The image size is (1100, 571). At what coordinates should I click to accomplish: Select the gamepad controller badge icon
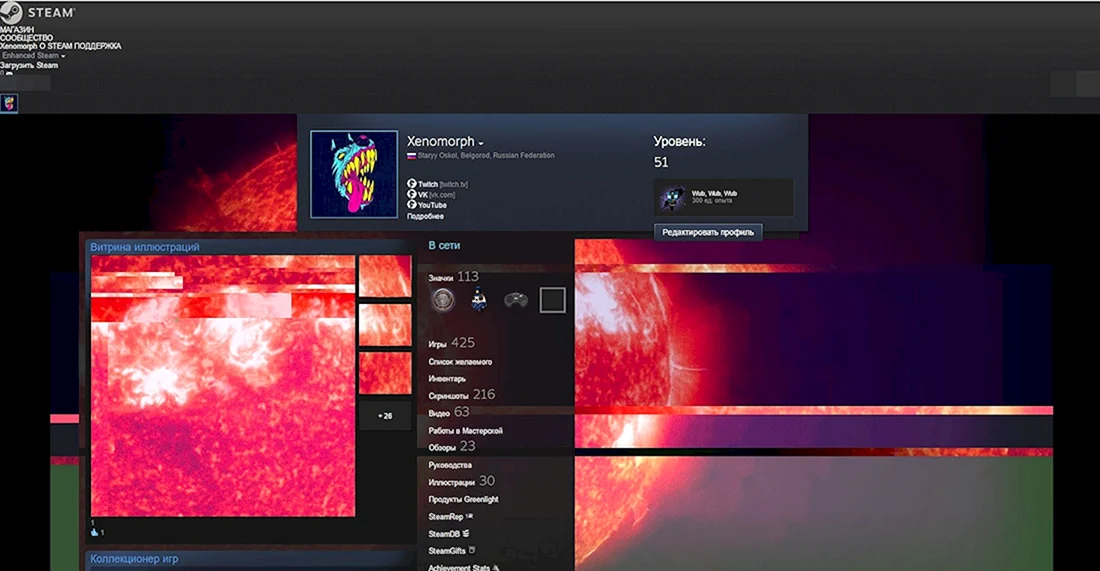coord(516,300)
